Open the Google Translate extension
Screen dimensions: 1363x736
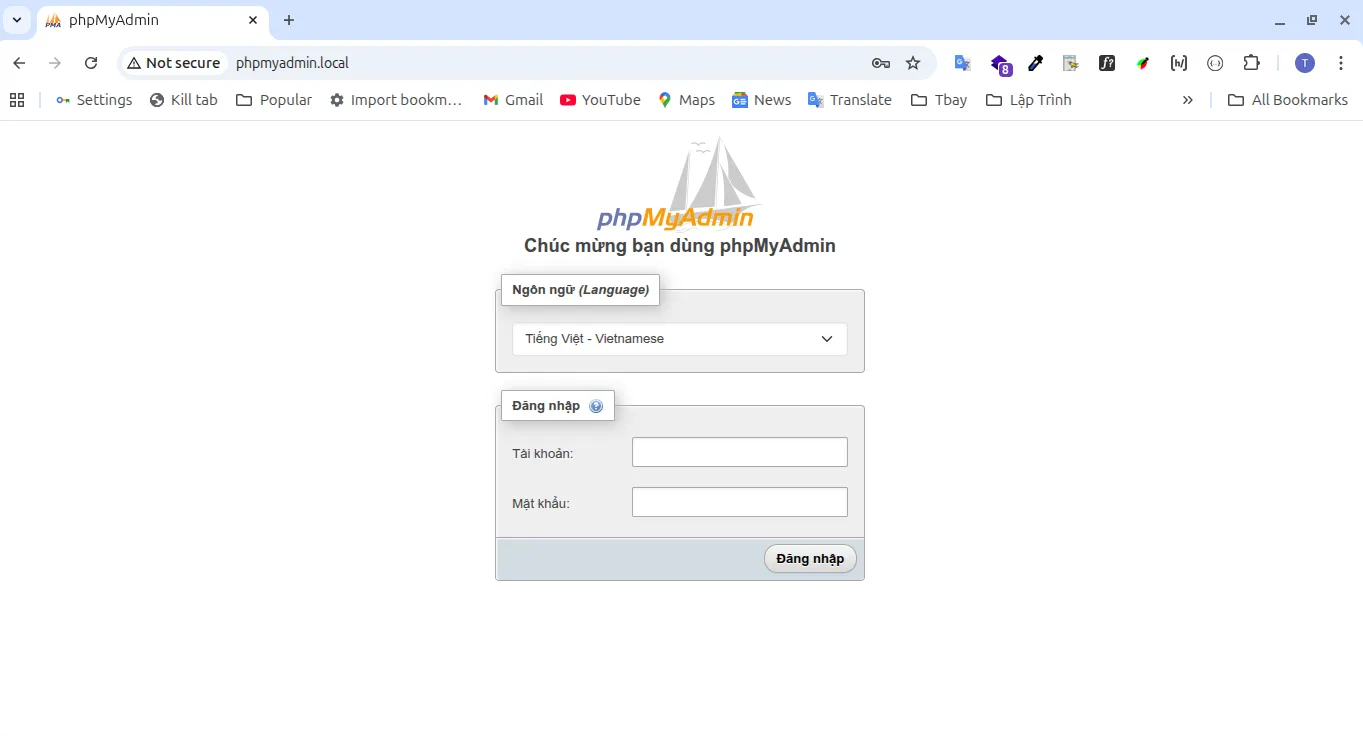click(962, 63)
